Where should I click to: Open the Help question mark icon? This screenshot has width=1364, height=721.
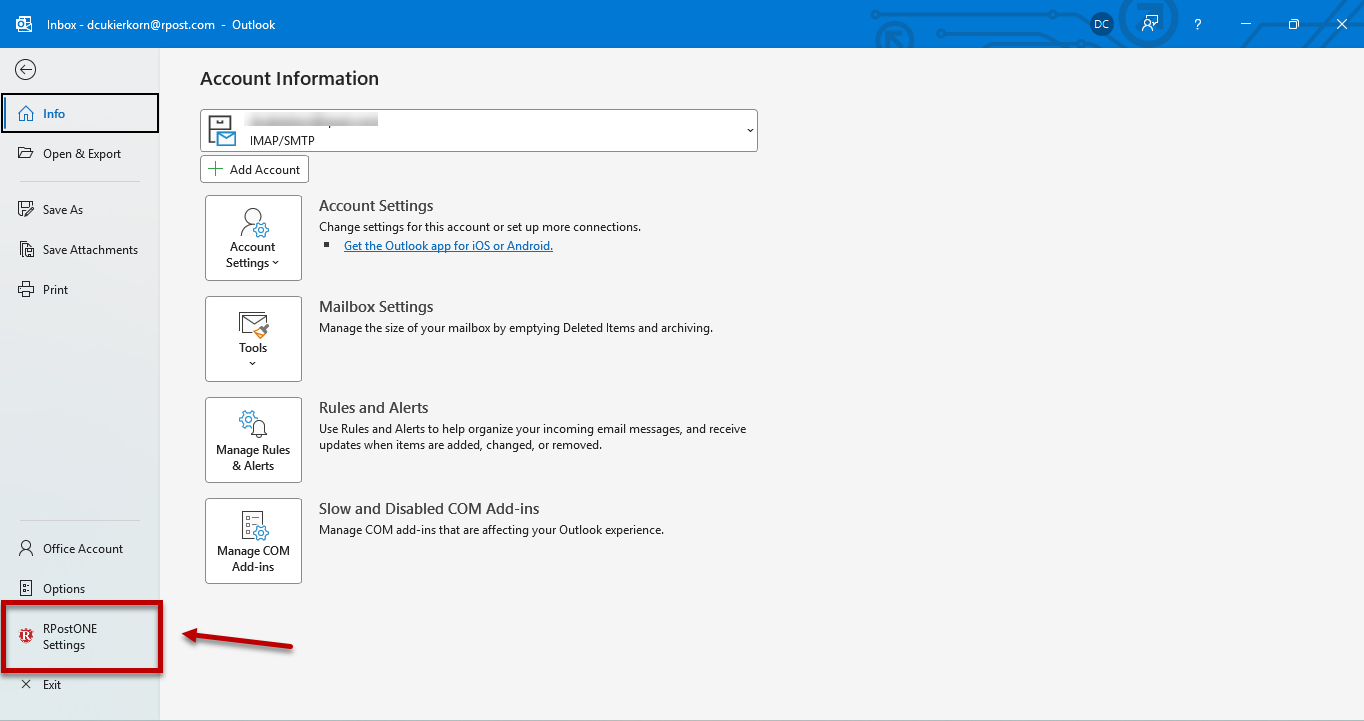click(x=1198, y=24)
